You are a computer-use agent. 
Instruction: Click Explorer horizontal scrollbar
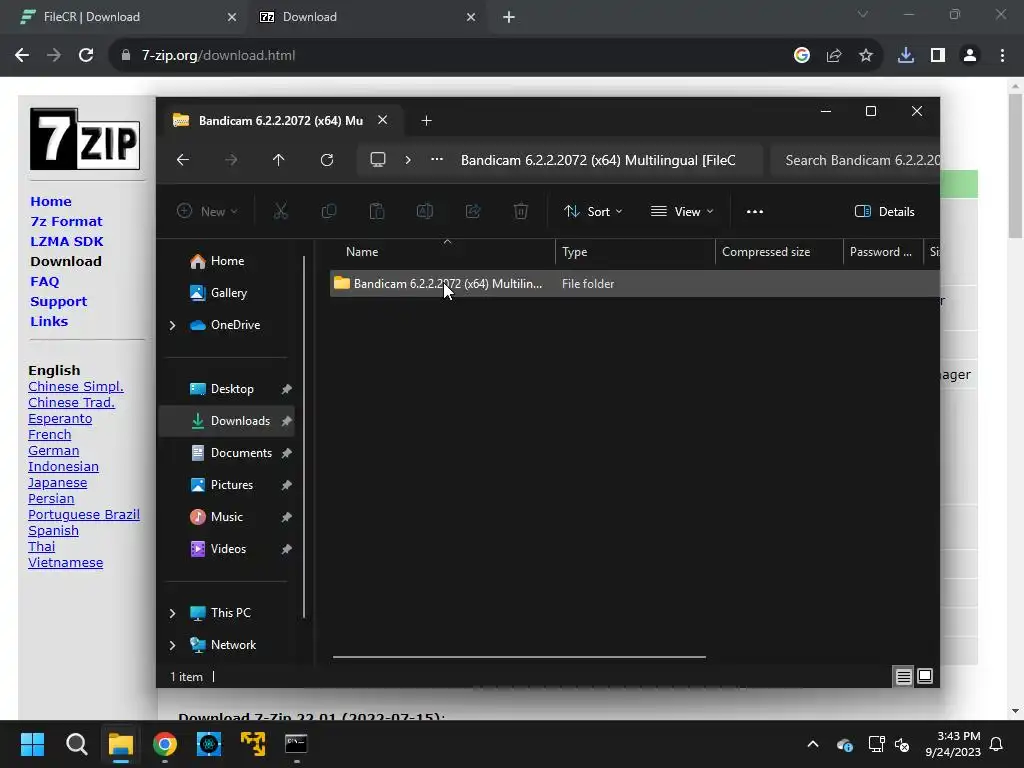pos(519,657)
